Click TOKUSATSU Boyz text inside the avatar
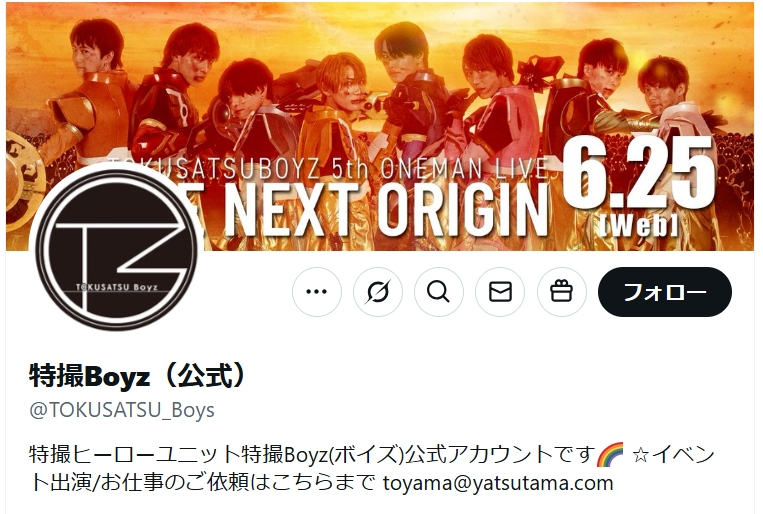 click(117, 287)
